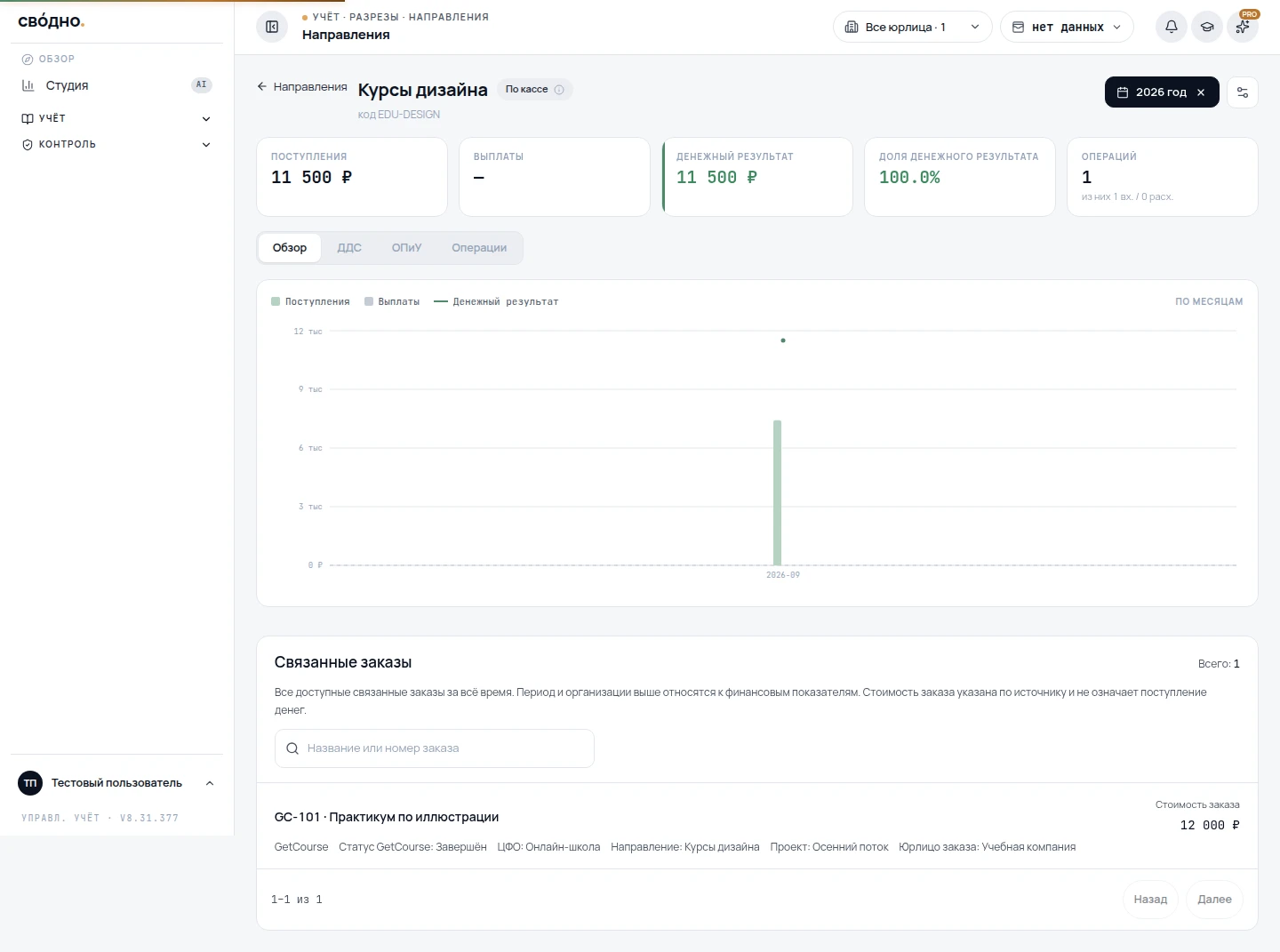Click the 2026-09 chart bar
1280x952 pixels.
[778, 492]
